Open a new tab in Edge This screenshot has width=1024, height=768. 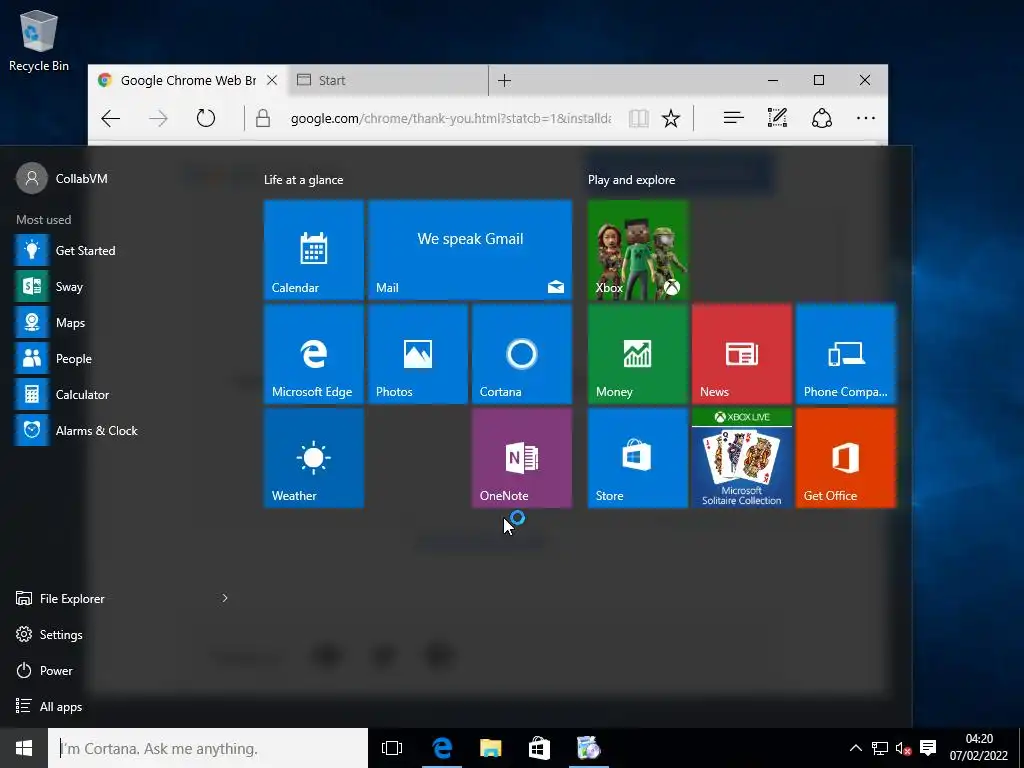tap(504, 80)
